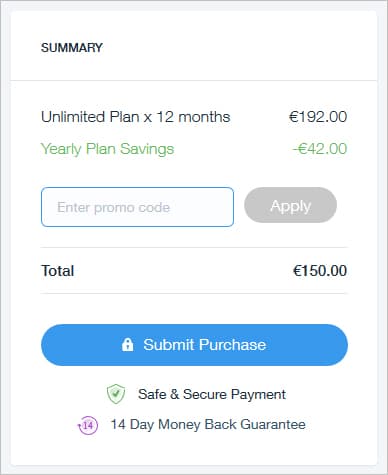The image size is (388, 475).
Task: Click the word Guarantee in money back line
Action: (x=273, y=424)
